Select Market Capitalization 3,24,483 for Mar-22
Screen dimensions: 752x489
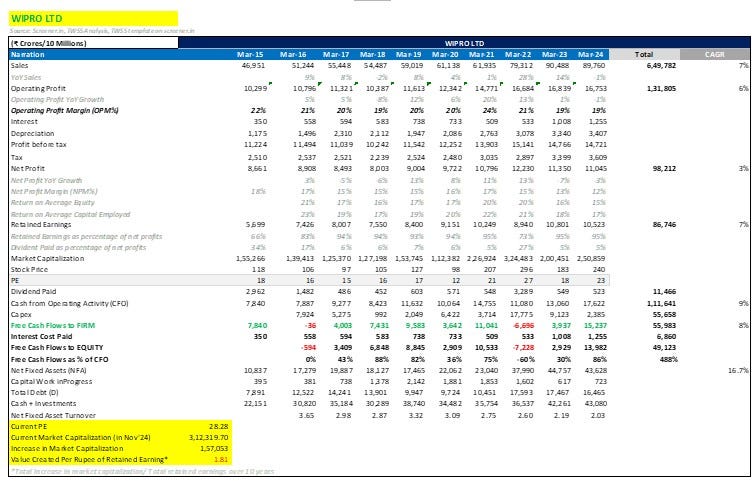pyautogui.click(x=521, y=258)
